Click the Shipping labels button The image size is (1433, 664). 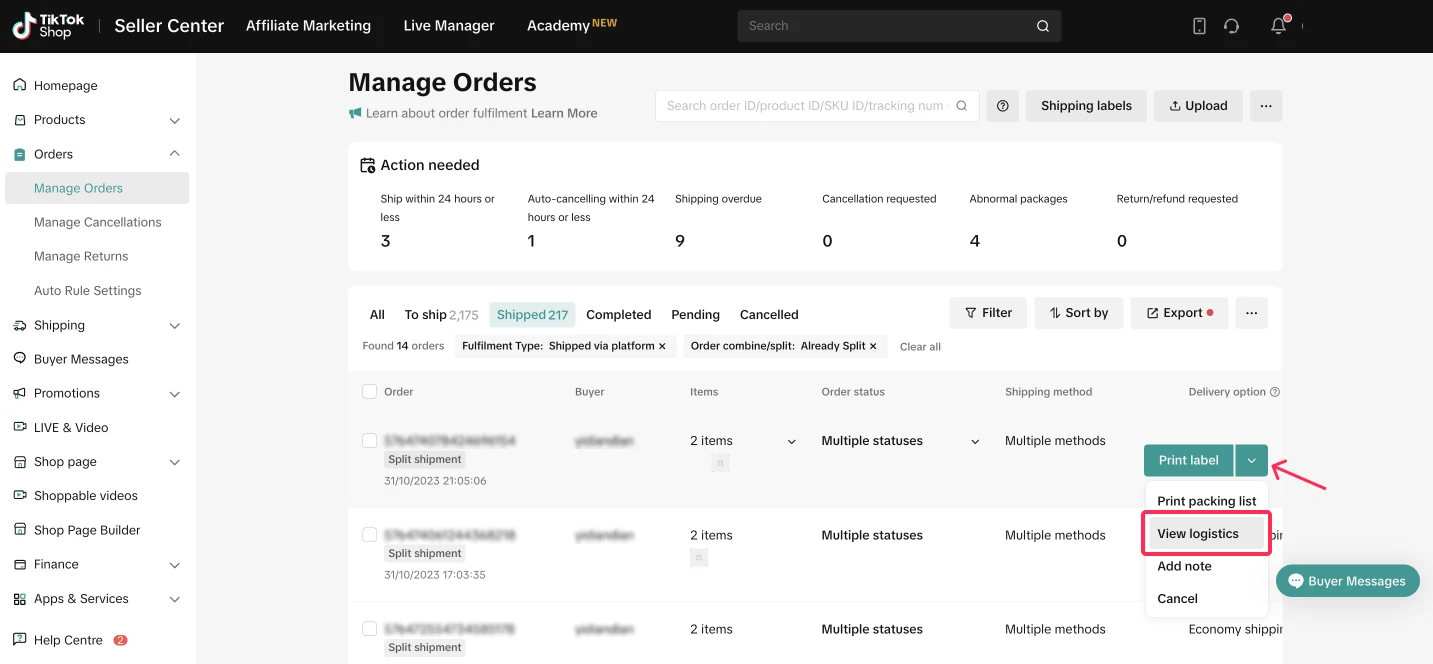coord(1086,106)
